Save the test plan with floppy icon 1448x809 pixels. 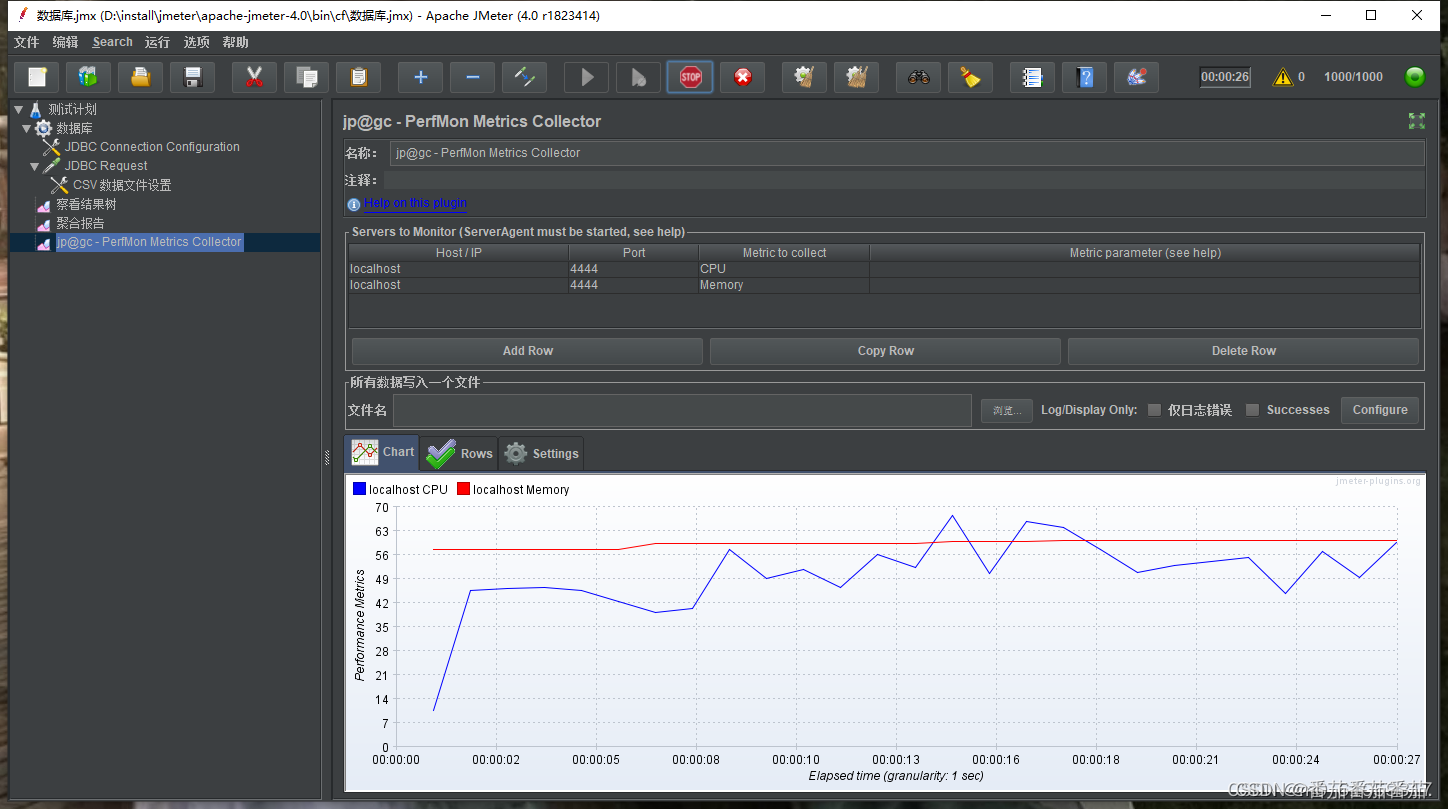[193, 77]
